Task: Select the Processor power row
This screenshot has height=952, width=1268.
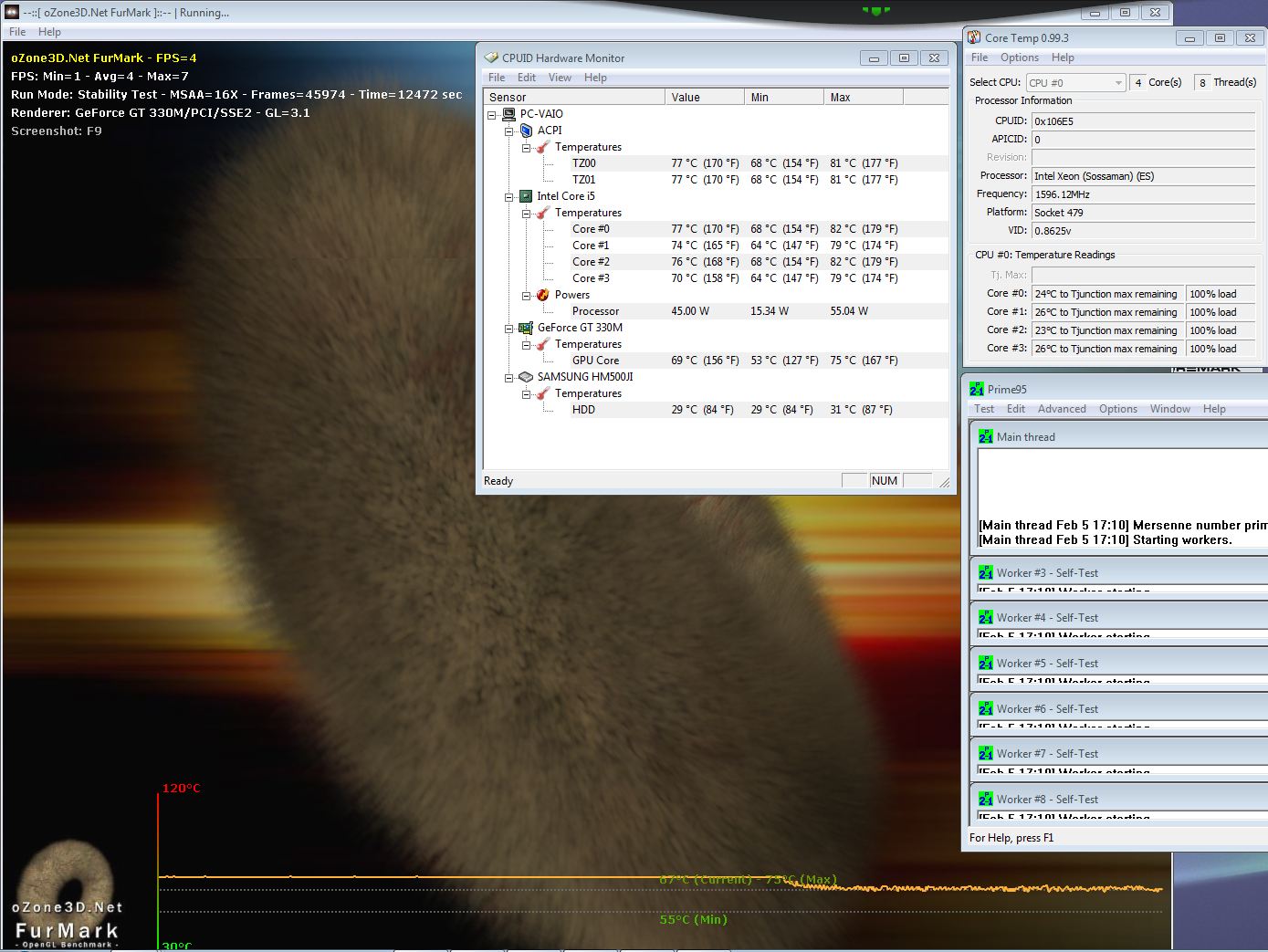Action: point(716,311)
